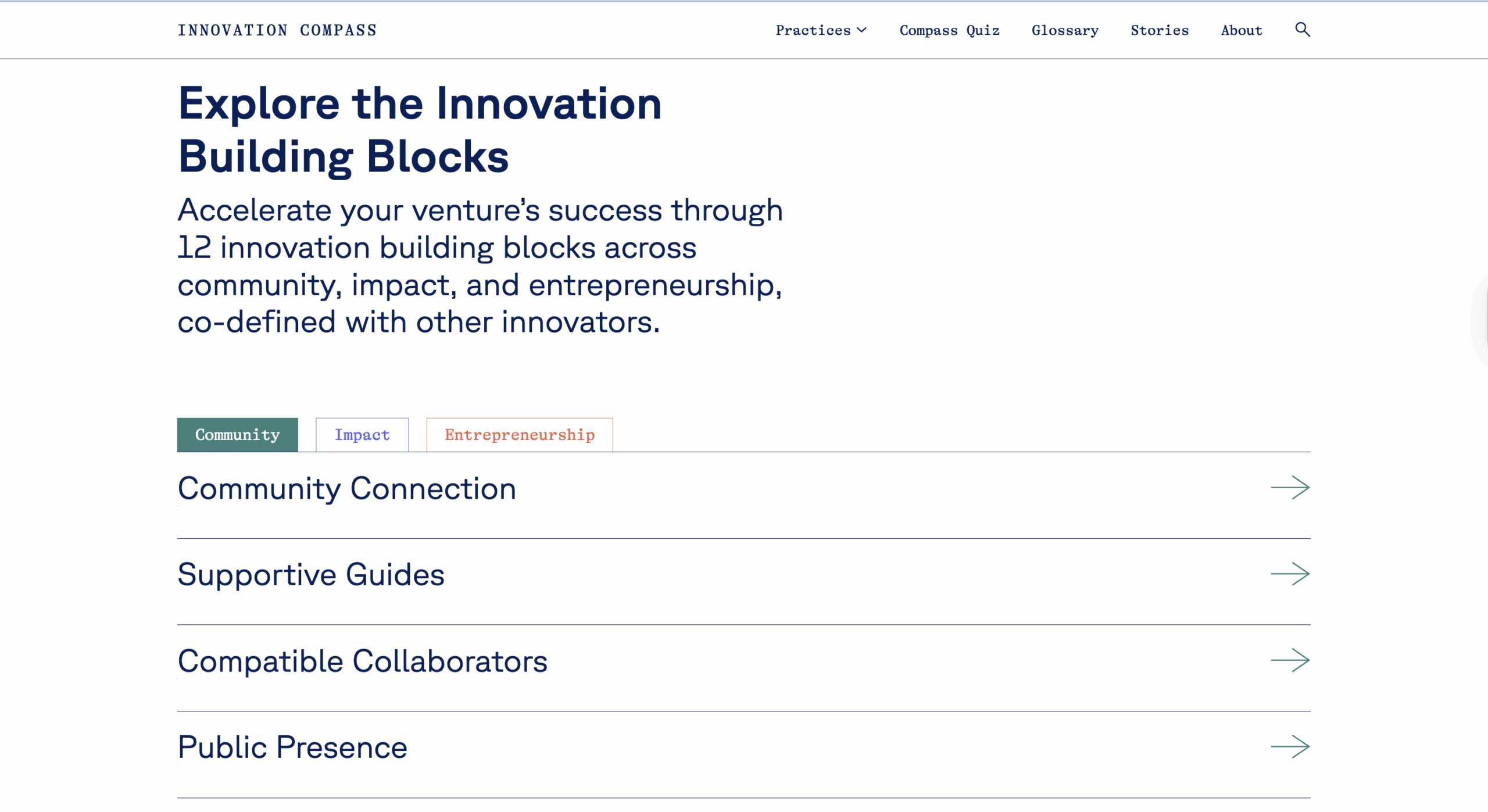Open the Compatible Collaborators building block
The width and height of the screenshot is (1488, 812).
[x=363, y=661]
